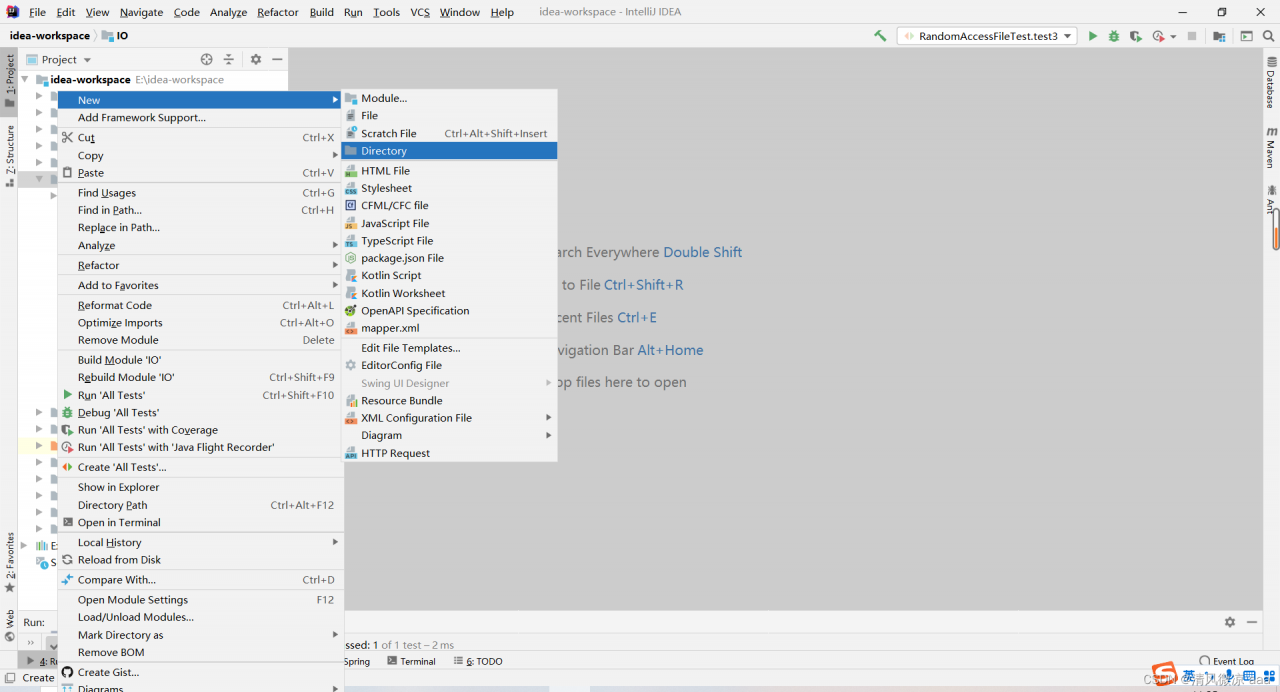Select Scratch File entry
The width and height of the screenshot is (1280, 692).
coord(449,133)
